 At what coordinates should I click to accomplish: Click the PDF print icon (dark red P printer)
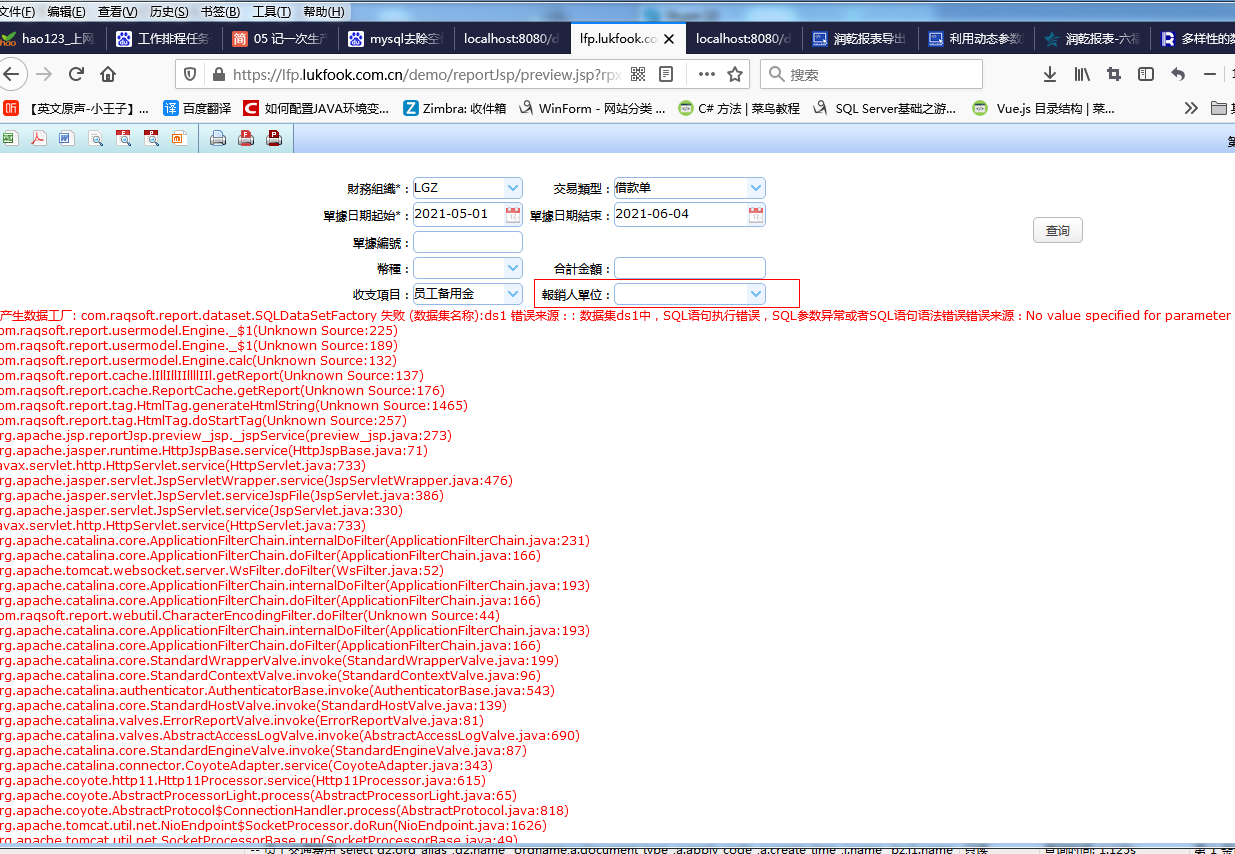[x=274, y=139]
